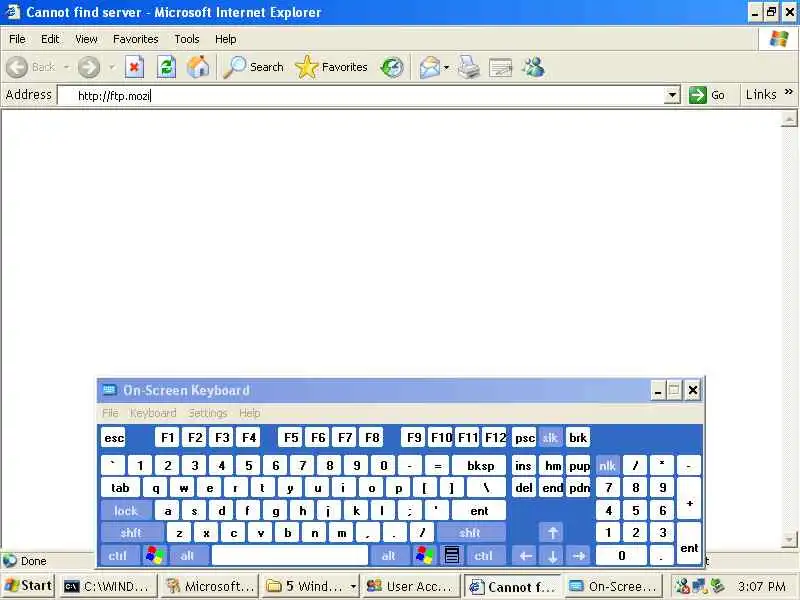
Task: Expand the address bar dropdown arrow
Action: click(672, 95)
